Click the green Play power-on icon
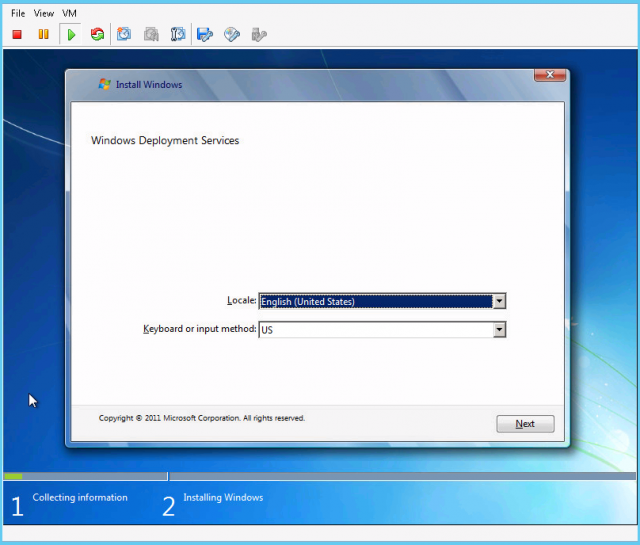 click(71, 35)
